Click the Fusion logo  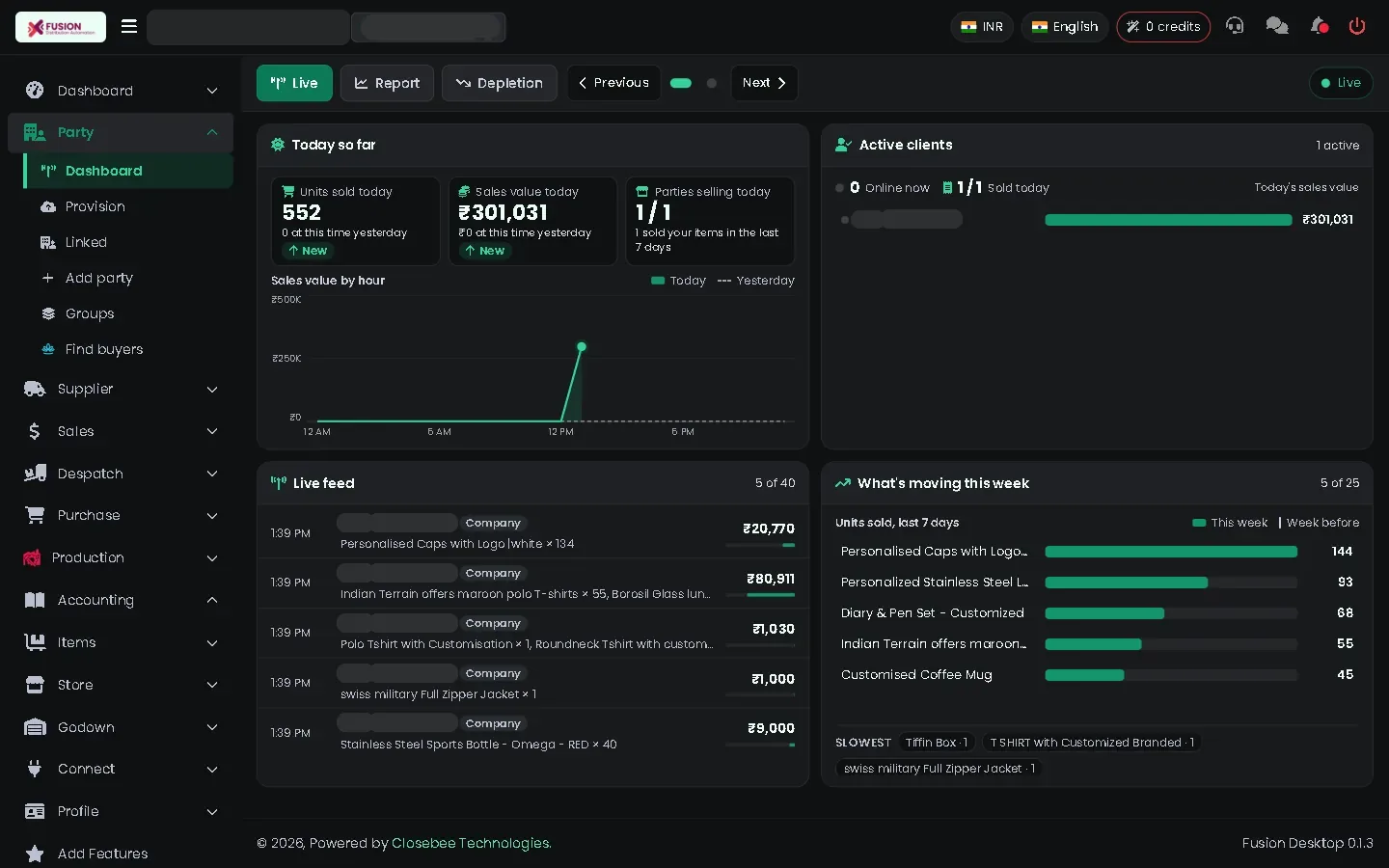pyautogui.click(x=61, y=27)
